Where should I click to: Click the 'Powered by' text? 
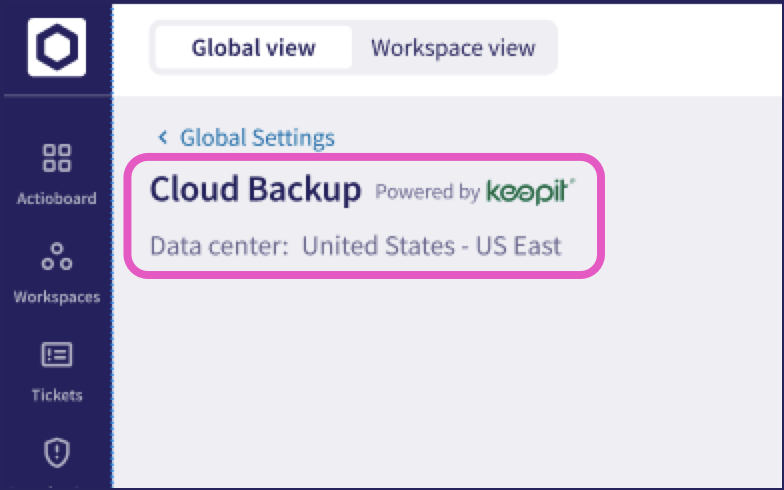pyautogui.click(x=428, y=192)
